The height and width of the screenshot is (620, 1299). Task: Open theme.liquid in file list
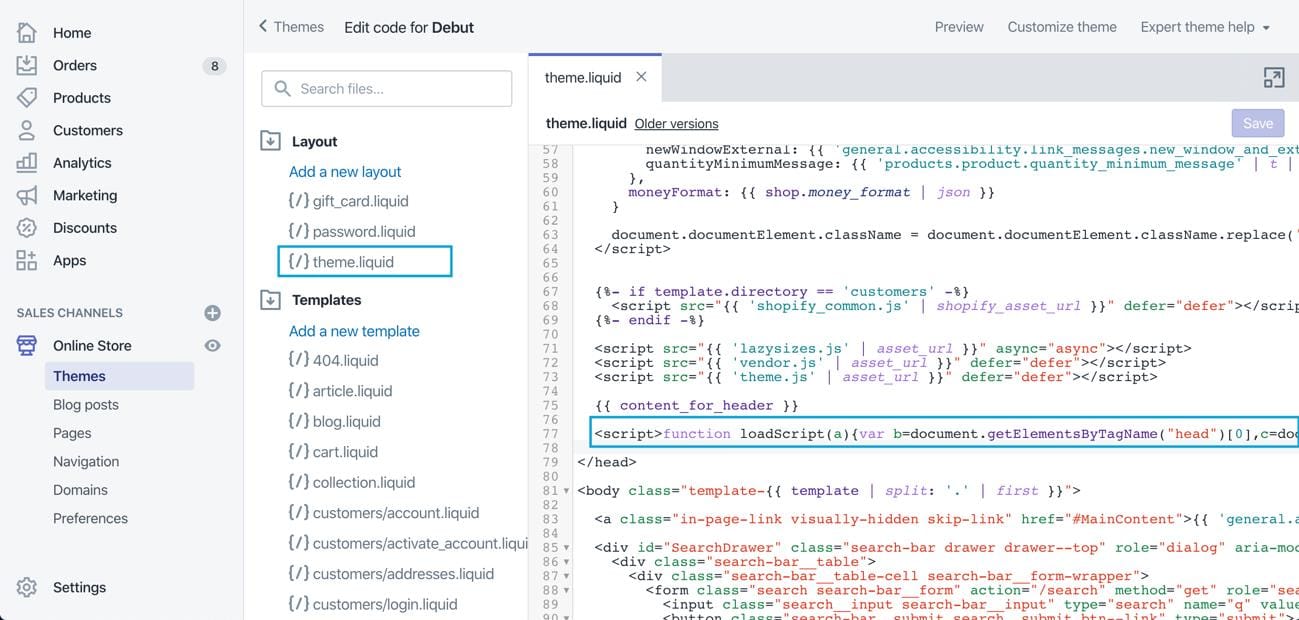click(x=365, y=262)
